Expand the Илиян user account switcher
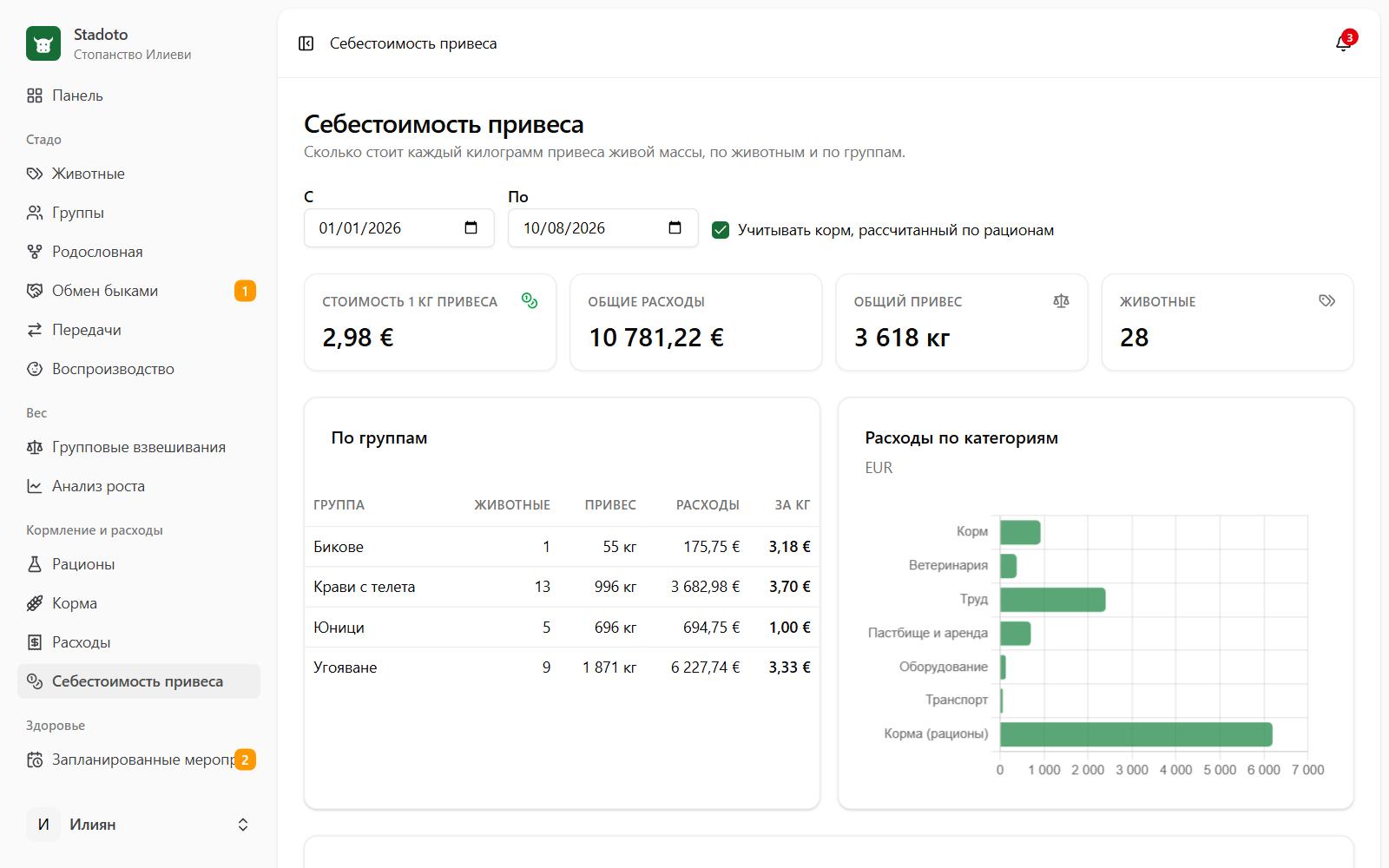 pos(139,825)
